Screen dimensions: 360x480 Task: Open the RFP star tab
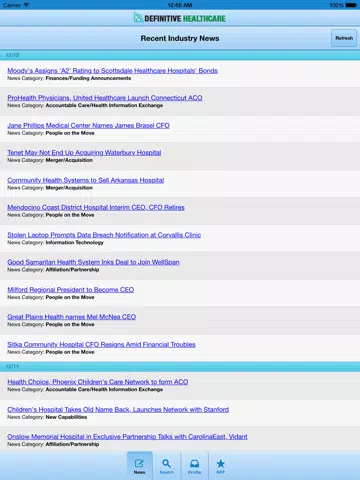[x=221, y=466]
